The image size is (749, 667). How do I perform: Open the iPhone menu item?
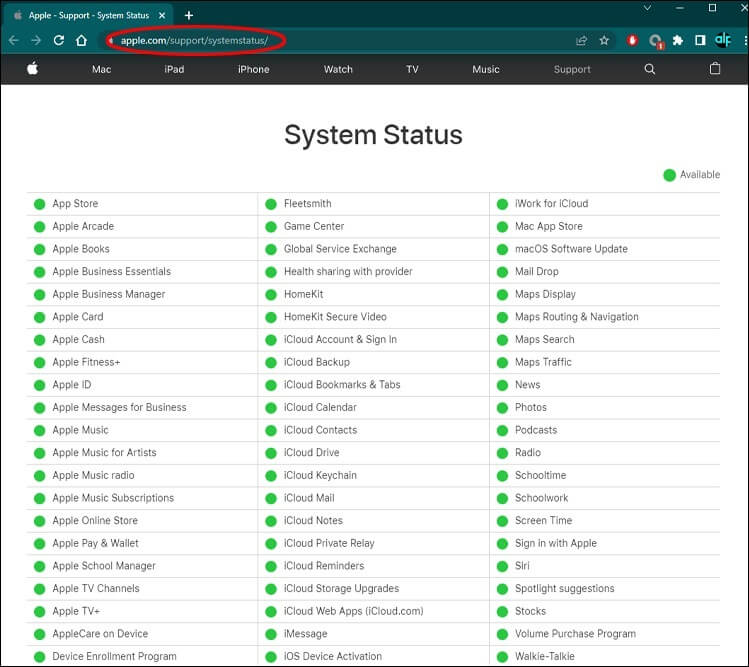tap(254, 69)
